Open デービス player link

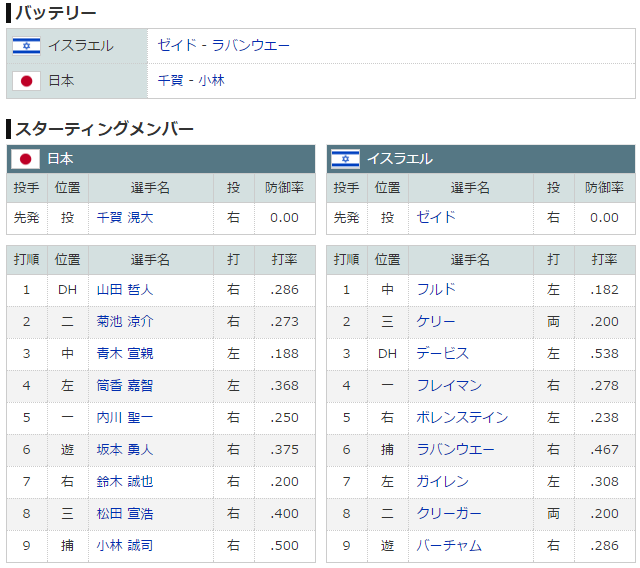pyautogui.click(x=442, y=353)
